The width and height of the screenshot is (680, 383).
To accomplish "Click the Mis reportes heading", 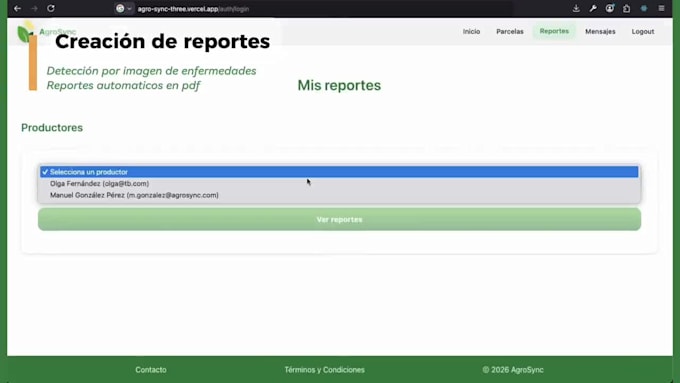I will click(339, 85).
